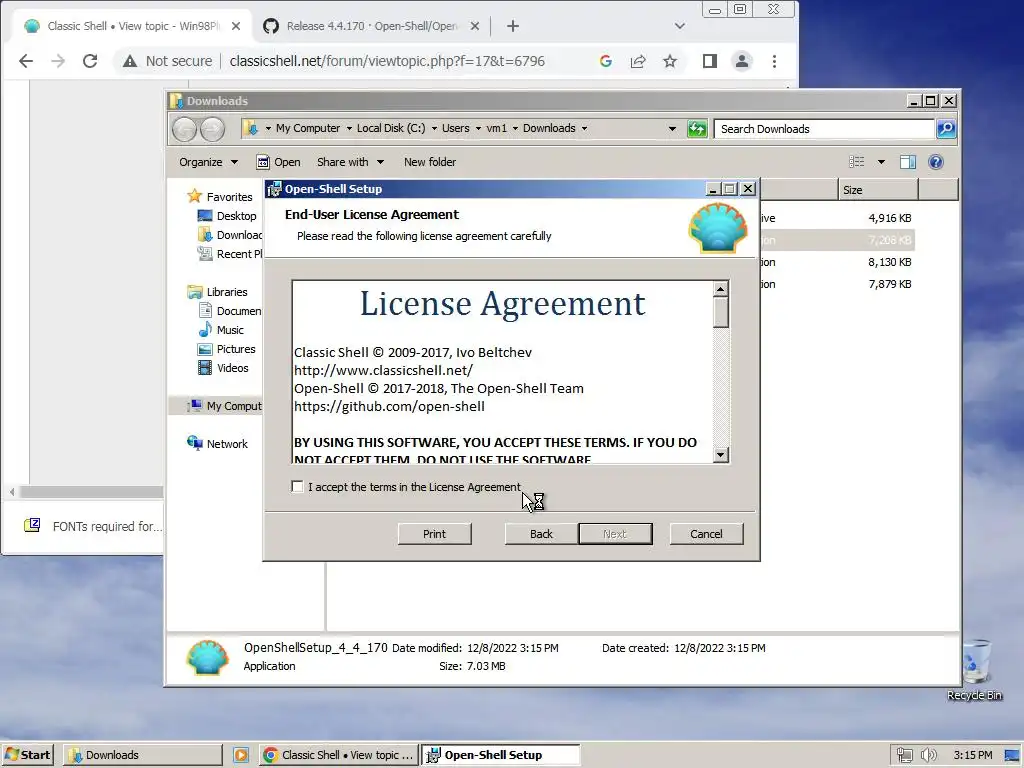Grab the license text scrollbar thumb
This screenshot has height=768, width=1024.
coord(720,312)
